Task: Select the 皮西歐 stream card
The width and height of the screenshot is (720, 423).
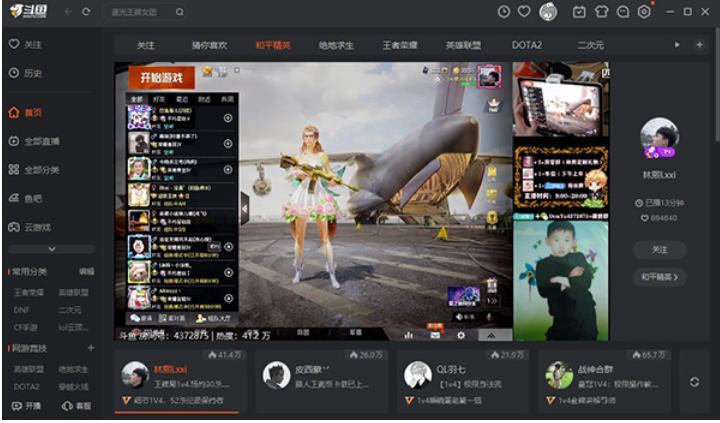Action: [x=322, y=381]
